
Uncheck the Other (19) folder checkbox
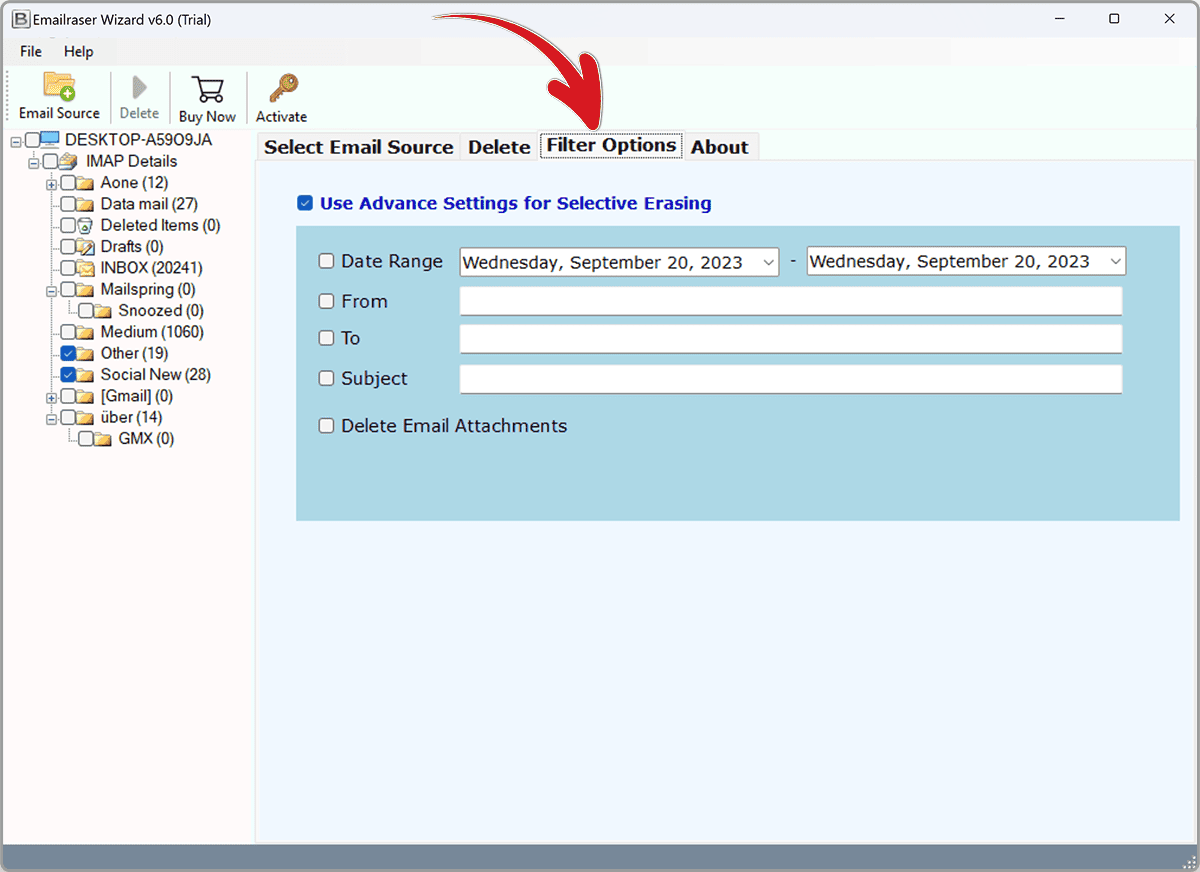68,353
